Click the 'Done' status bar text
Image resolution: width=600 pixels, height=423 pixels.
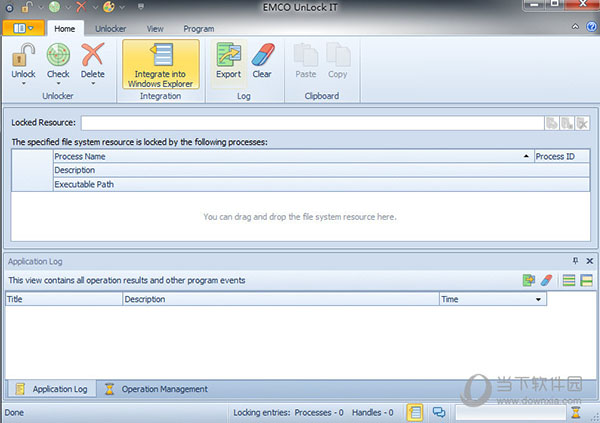tap(14, 413)
